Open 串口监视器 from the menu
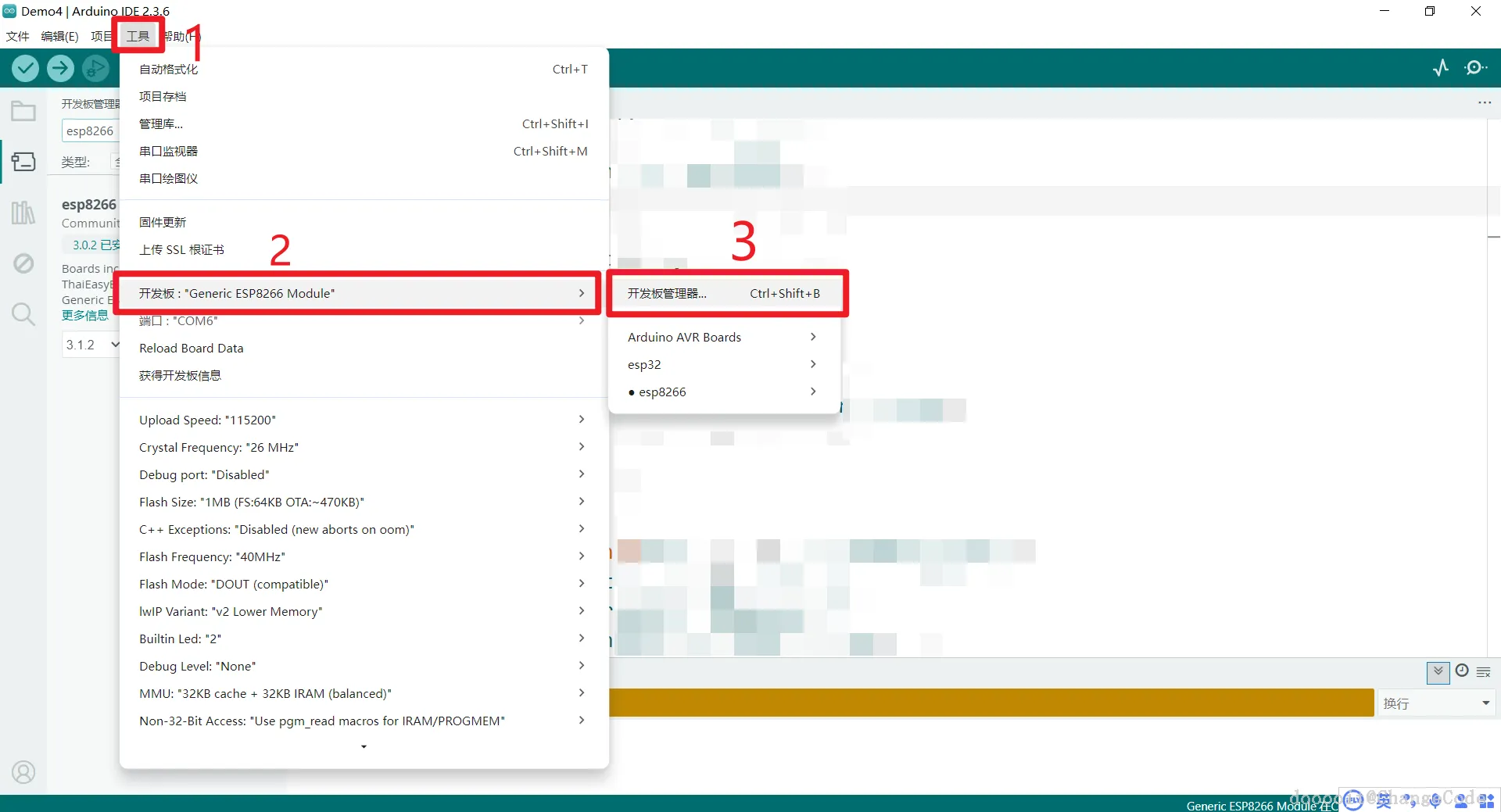This screenshot has width=1501, height=812. pos(364,152)
